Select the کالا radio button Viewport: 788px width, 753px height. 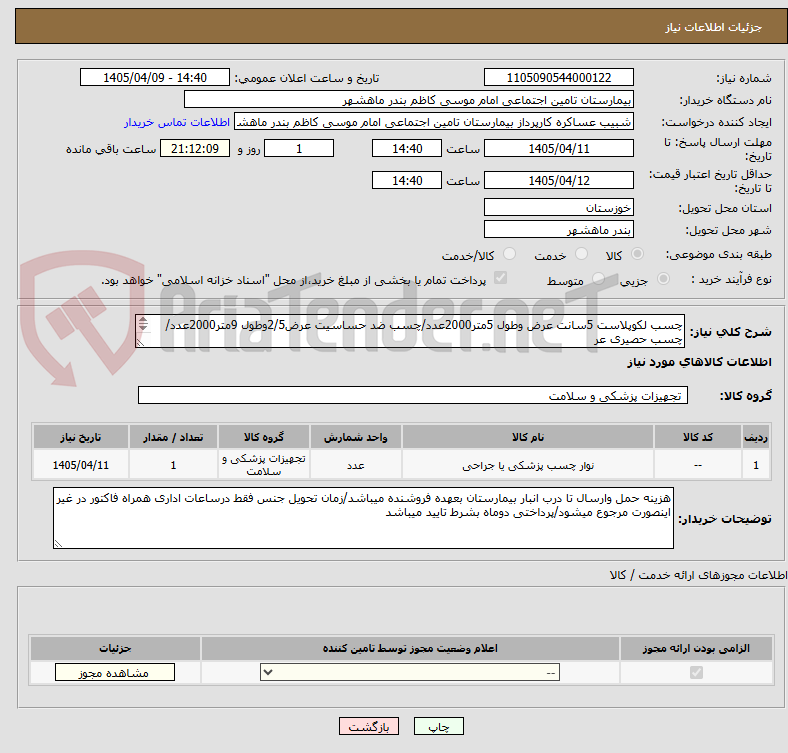tap(637, 254)
